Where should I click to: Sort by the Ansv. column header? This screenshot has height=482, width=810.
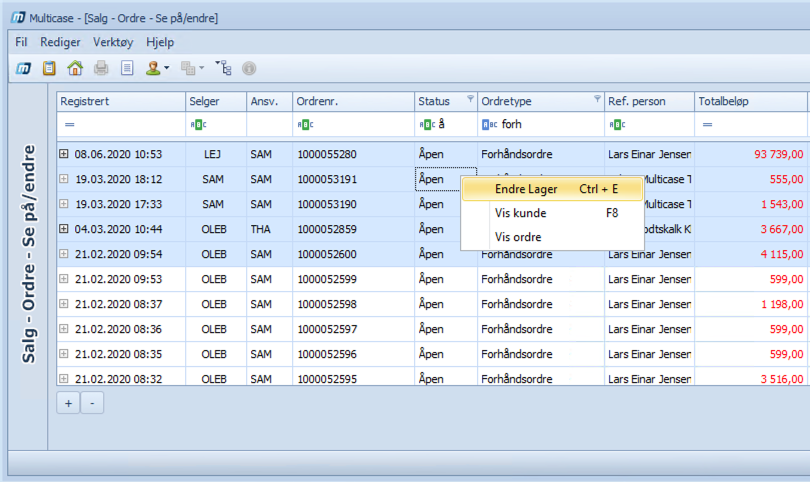pos(270,101)
